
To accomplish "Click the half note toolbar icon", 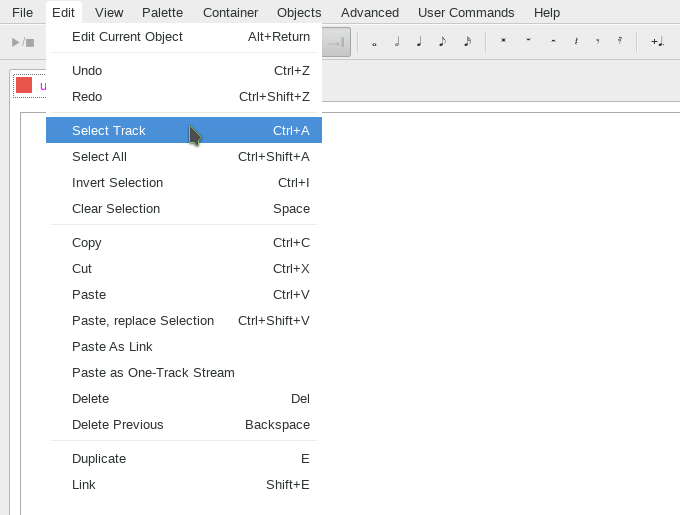I will [x=397, y=42].
